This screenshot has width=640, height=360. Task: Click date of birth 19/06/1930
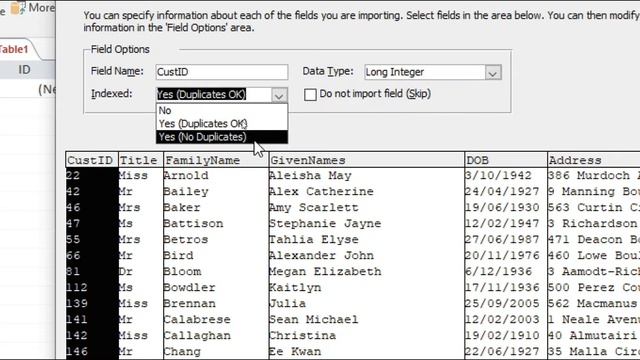coord(502,207)
